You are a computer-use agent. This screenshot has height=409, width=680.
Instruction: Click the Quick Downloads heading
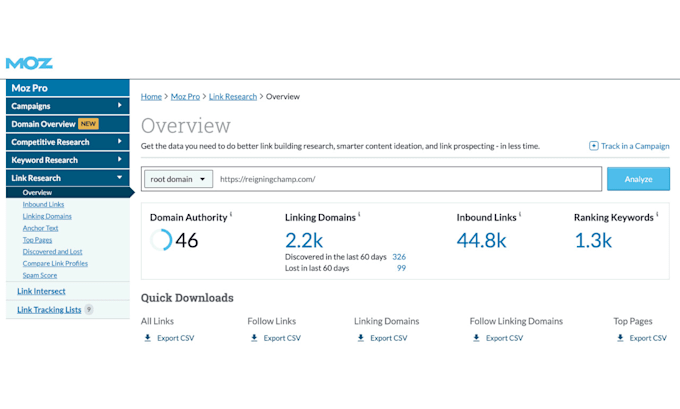coord(187,298)
